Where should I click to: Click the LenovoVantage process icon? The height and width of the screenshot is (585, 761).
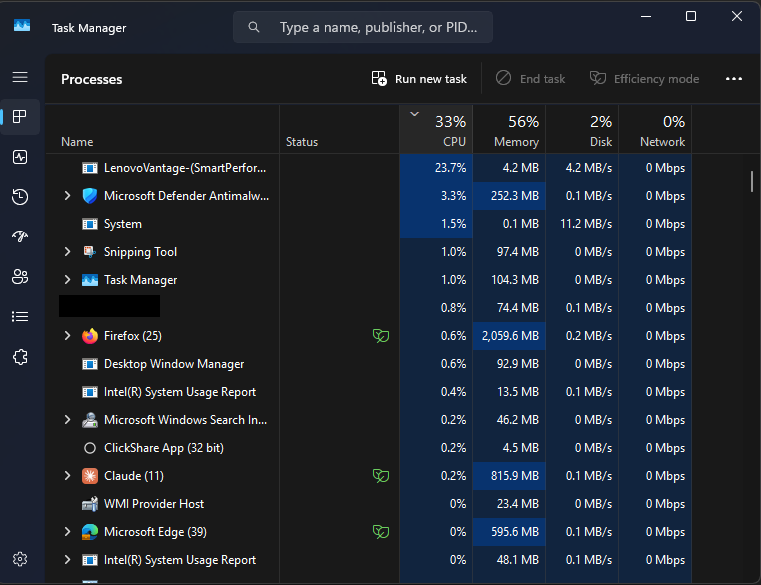point(90,168)
